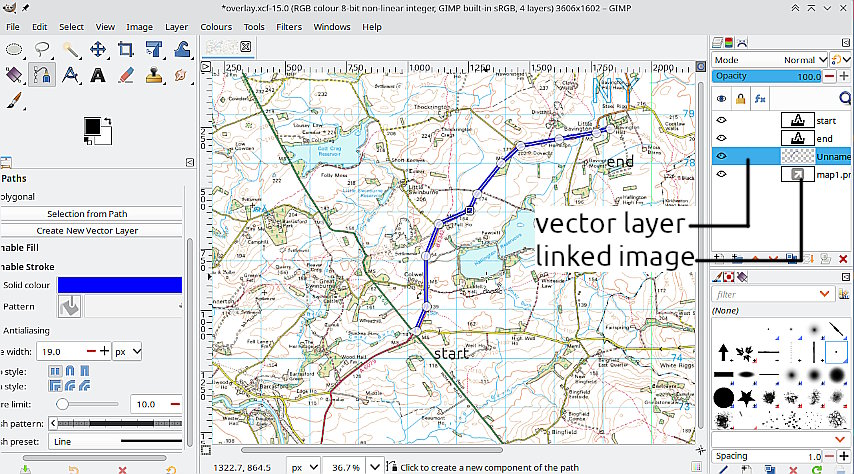This screenshot has height=474, width=854.
Task: Toggle visibility of the start layer
Action: [722, 120]
